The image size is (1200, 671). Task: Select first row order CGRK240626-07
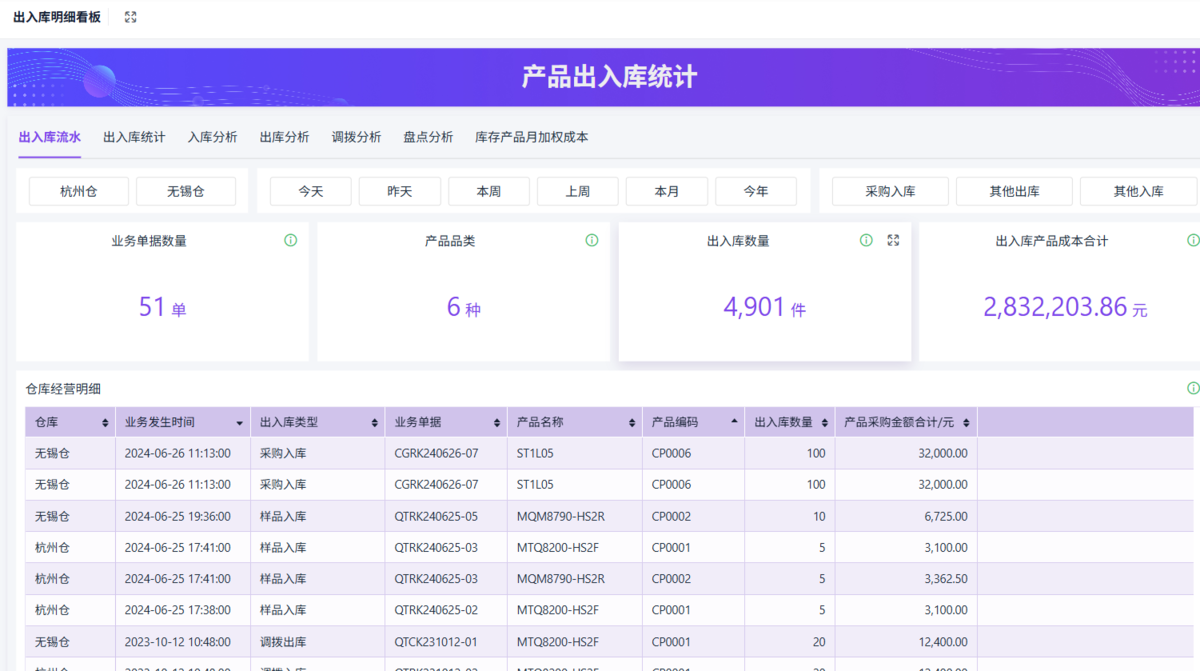(436, 453)
